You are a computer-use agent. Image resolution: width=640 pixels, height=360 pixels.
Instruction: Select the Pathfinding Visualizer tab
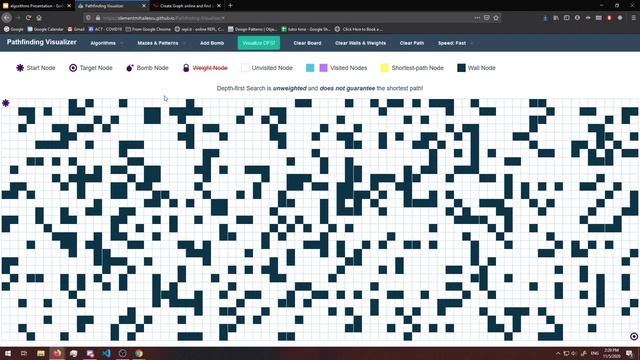click(x=111, y=6)
